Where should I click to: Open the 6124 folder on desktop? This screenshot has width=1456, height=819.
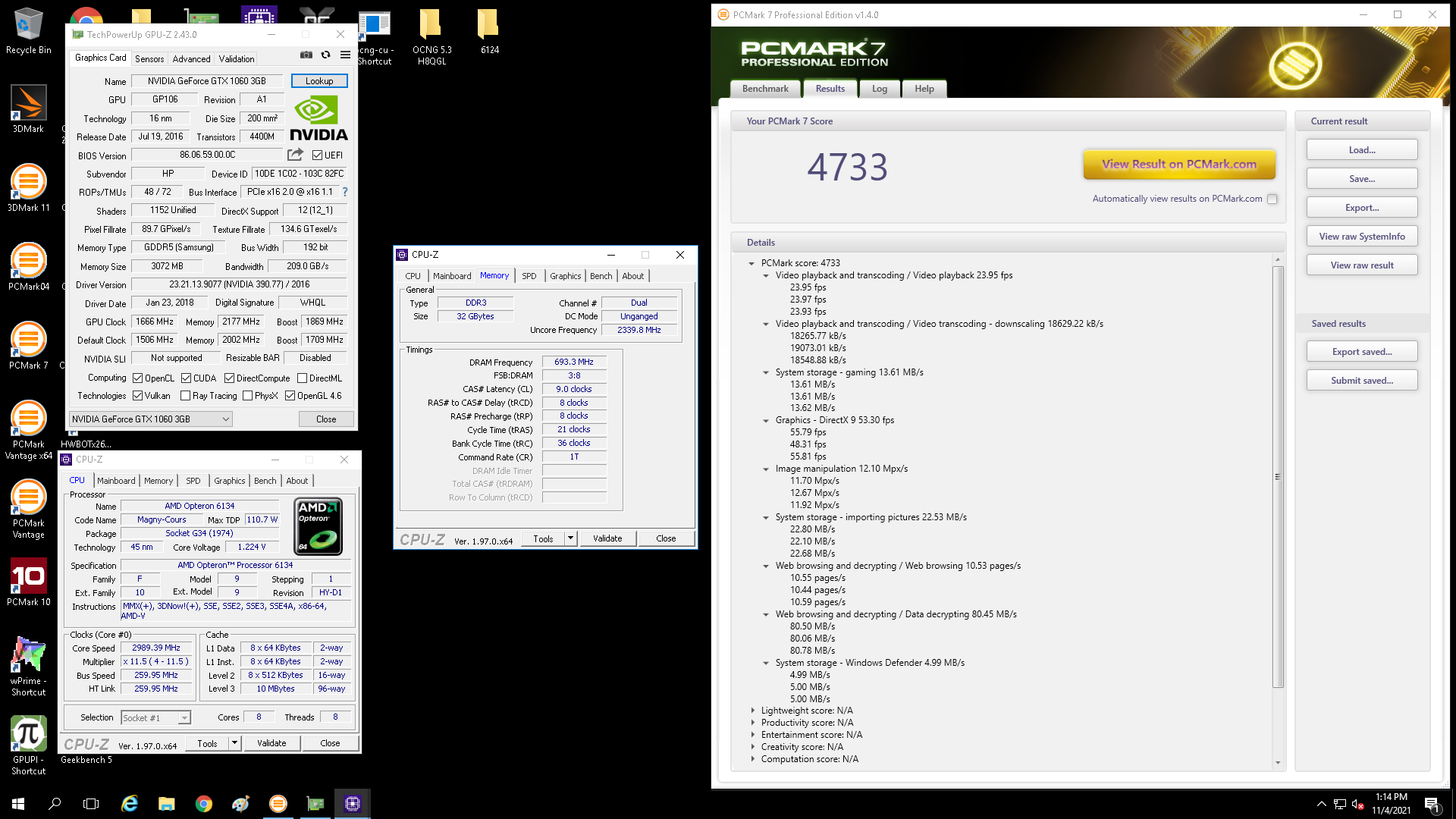489,32
